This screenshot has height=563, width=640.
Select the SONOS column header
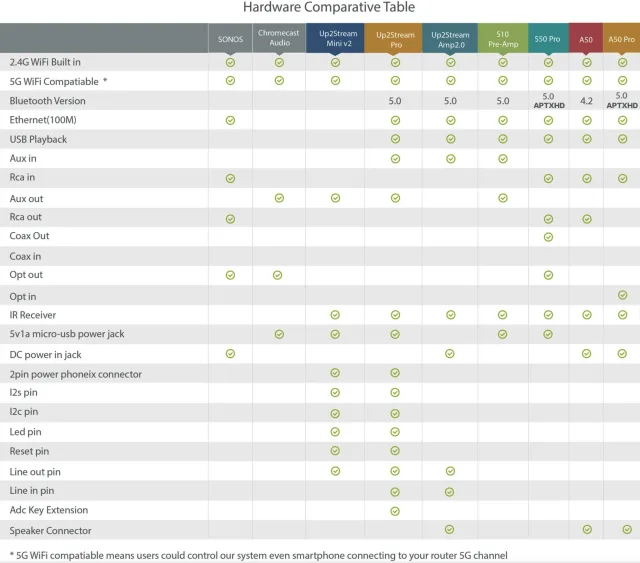click(230, 40)
